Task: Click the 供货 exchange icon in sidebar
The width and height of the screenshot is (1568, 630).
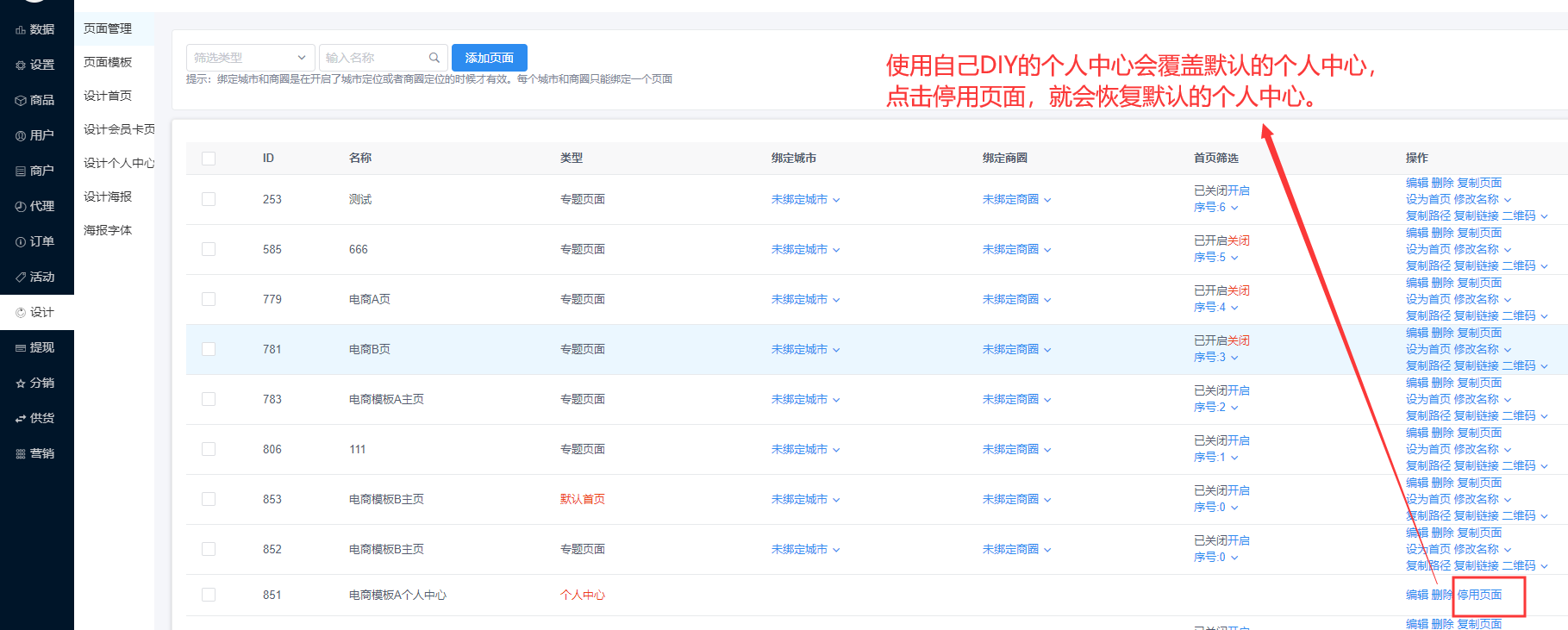Action: [20, 419]
